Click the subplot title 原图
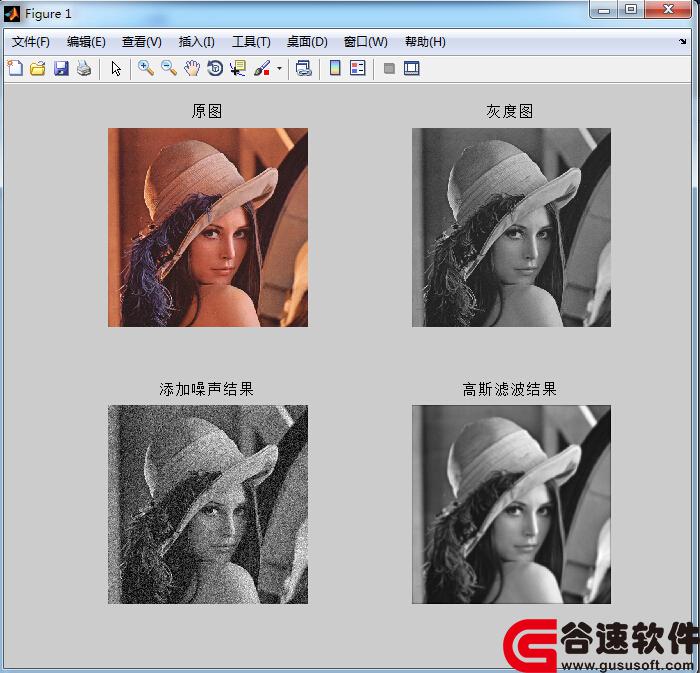The height and width of the screenshot is (673, 700). pos(207,111)
